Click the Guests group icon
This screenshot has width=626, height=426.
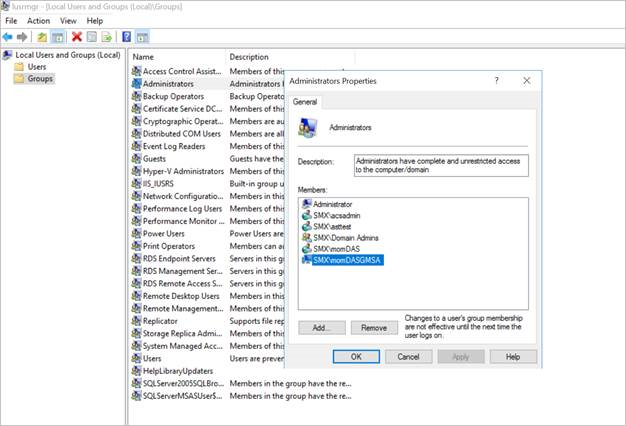point(136,159)
